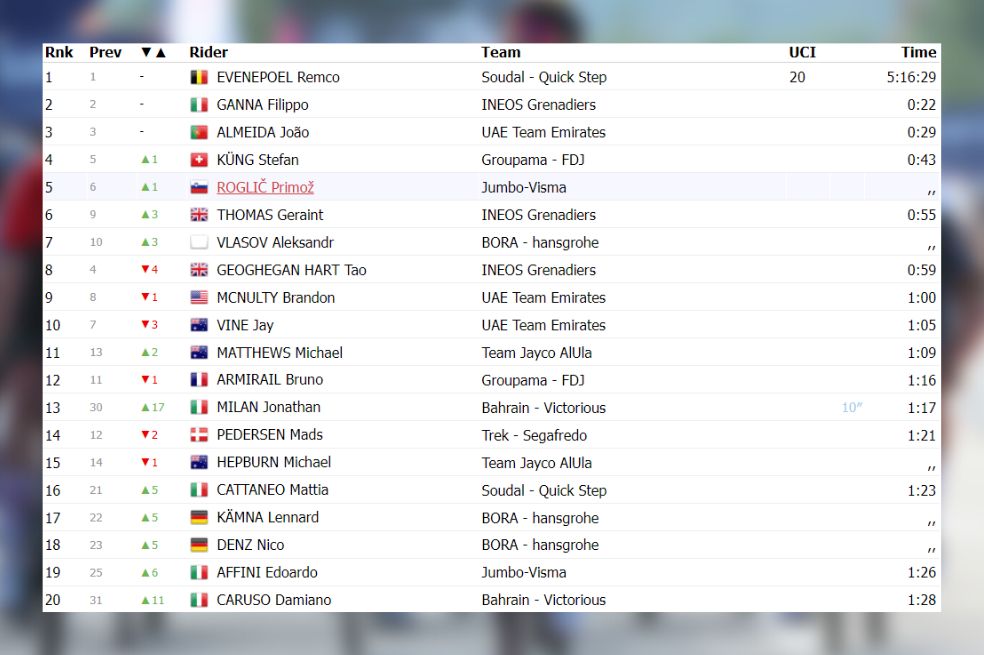The image size is (984, 655).
Task: Click the blank flag beside VLASOV Aleksandr
Action: pos(199,242)
